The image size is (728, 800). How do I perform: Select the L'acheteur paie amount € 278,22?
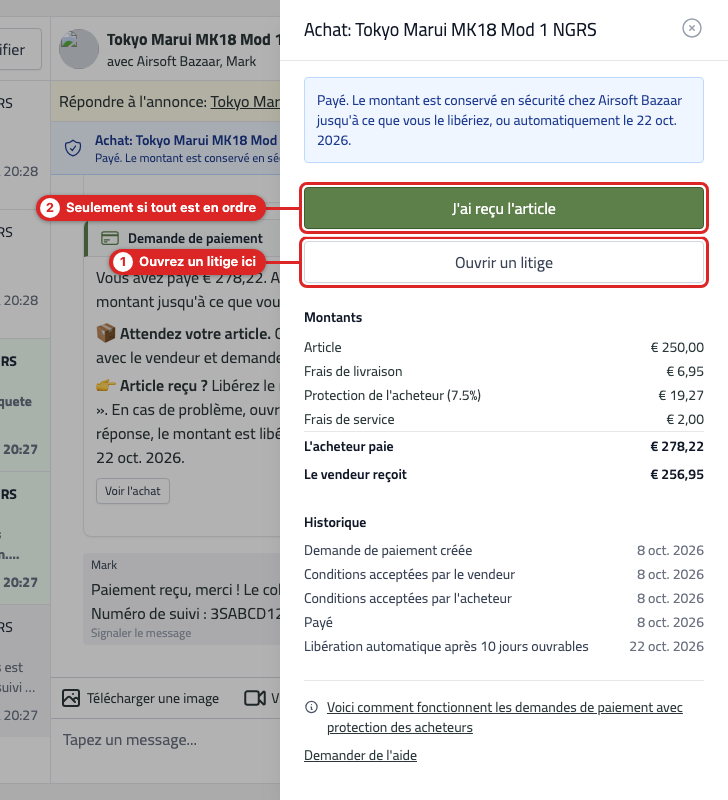676,446
